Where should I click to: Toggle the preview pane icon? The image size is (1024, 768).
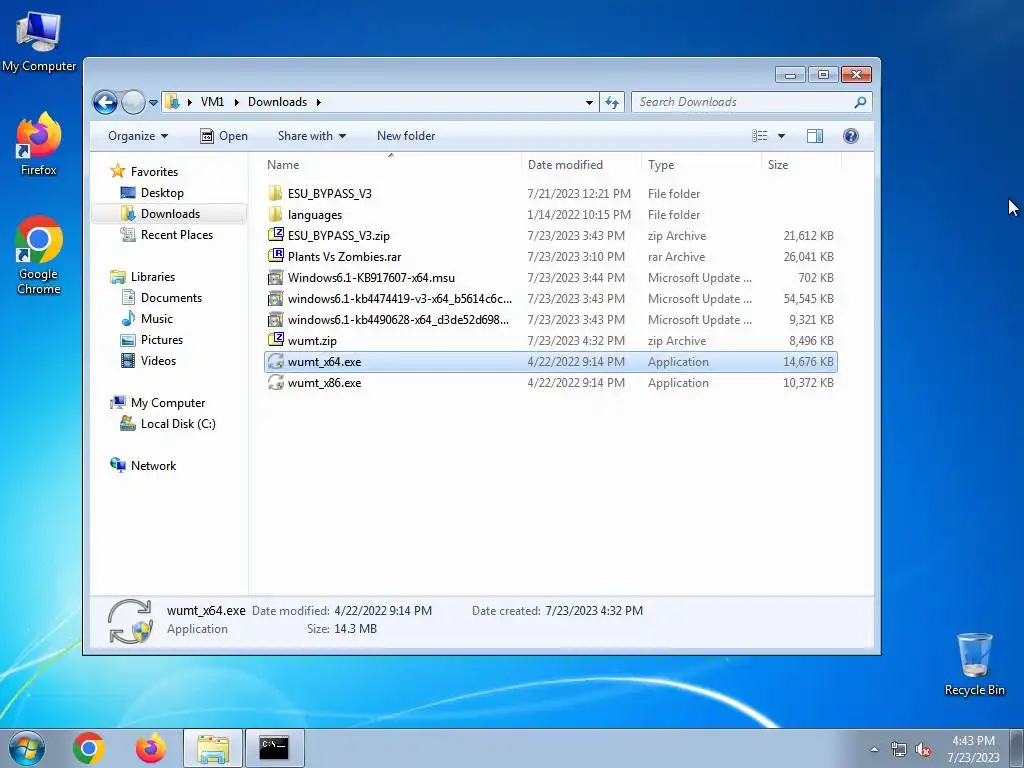tap(814, 136)
